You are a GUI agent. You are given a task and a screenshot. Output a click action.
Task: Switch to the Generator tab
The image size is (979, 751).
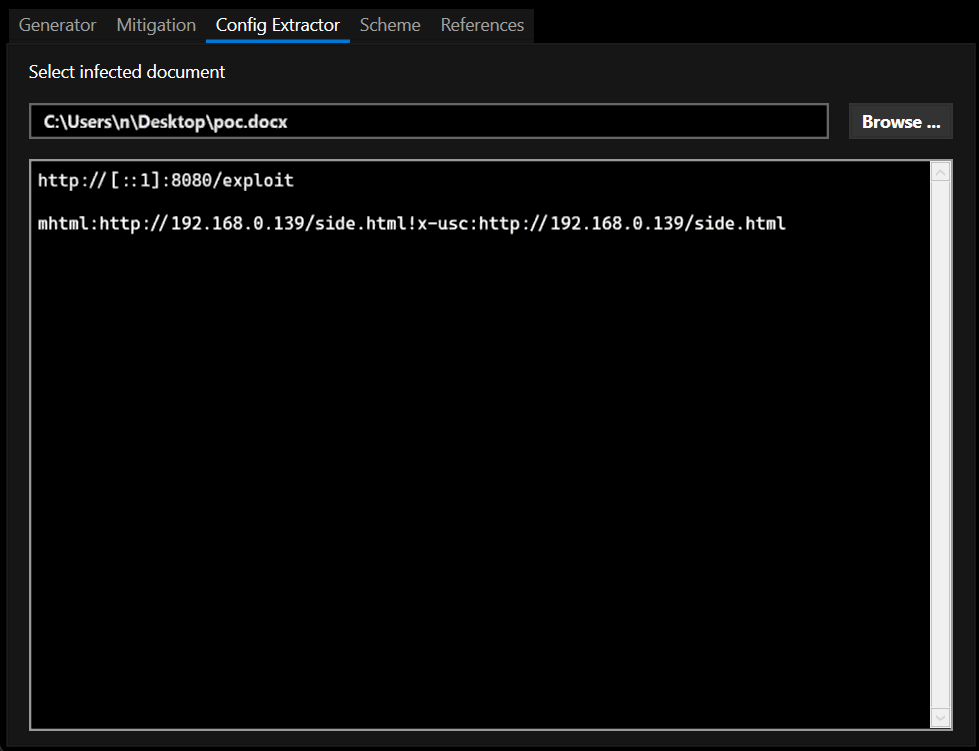57,25
